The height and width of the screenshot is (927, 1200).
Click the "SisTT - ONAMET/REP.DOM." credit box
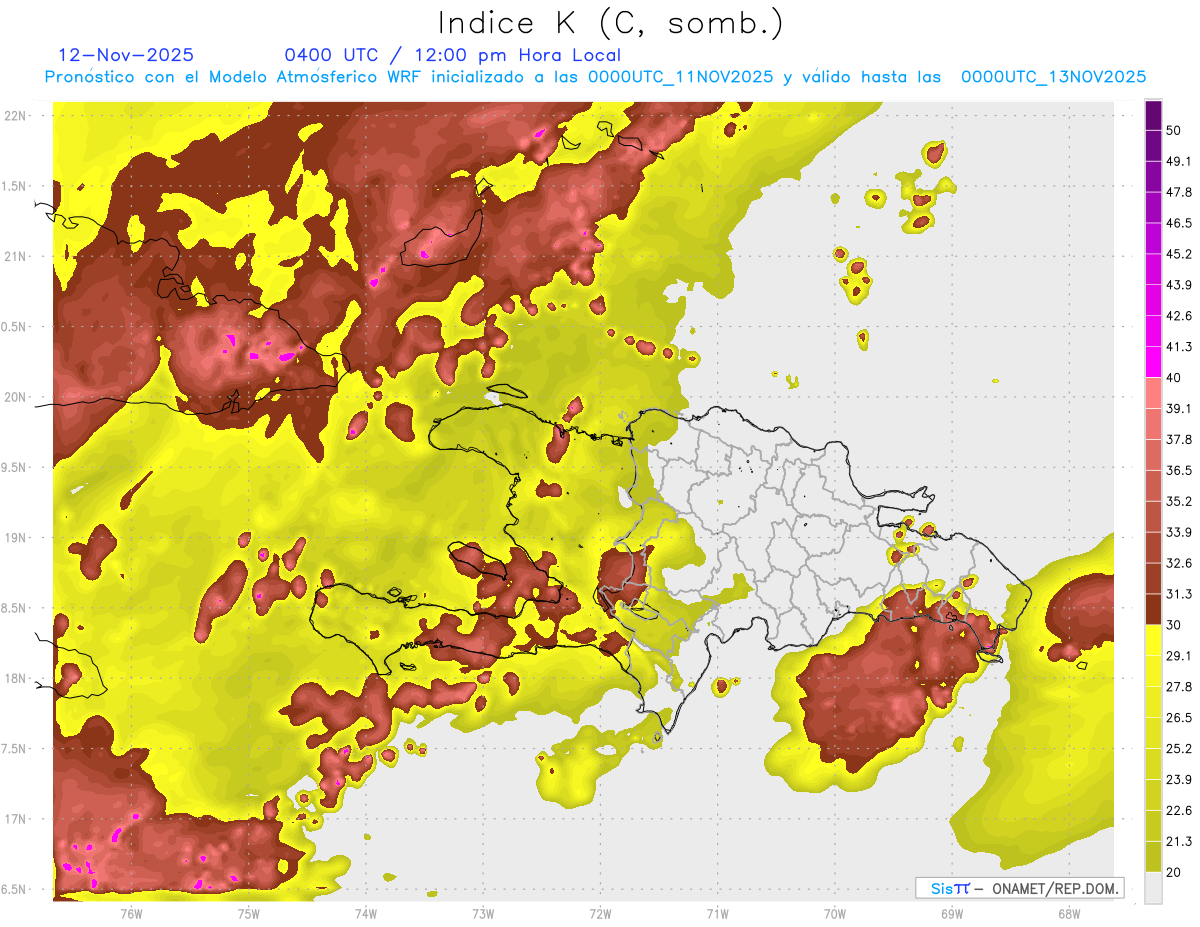[x=1019, y=888]
